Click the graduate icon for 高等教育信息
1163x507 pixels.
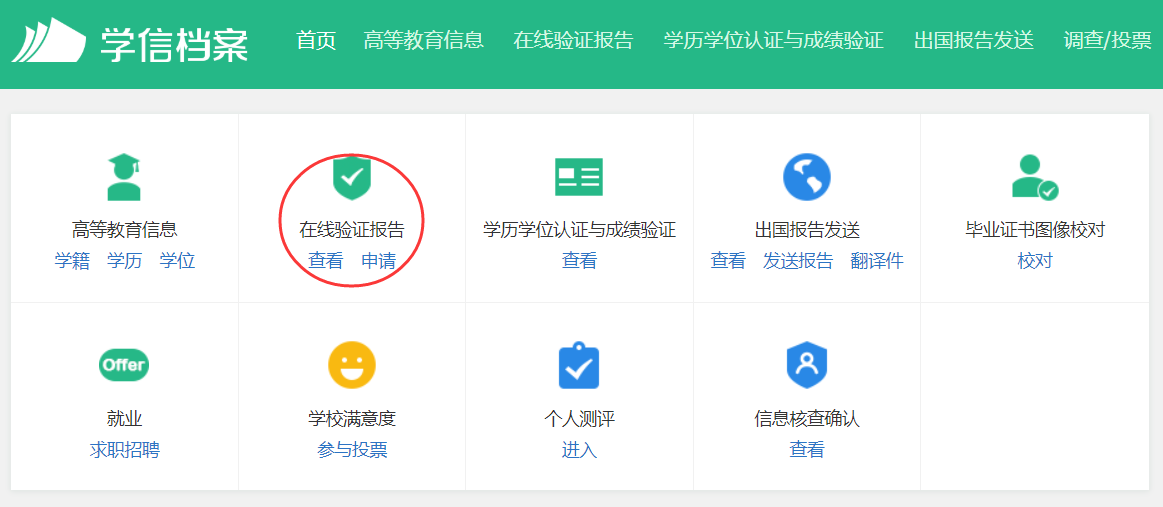pos(124,177)
